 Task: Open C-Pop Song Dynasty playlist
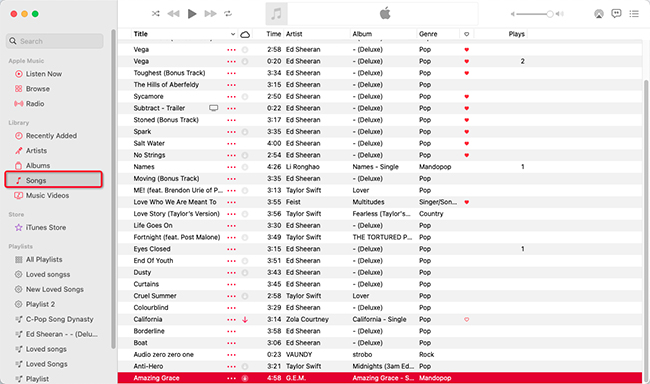point(59,319)
